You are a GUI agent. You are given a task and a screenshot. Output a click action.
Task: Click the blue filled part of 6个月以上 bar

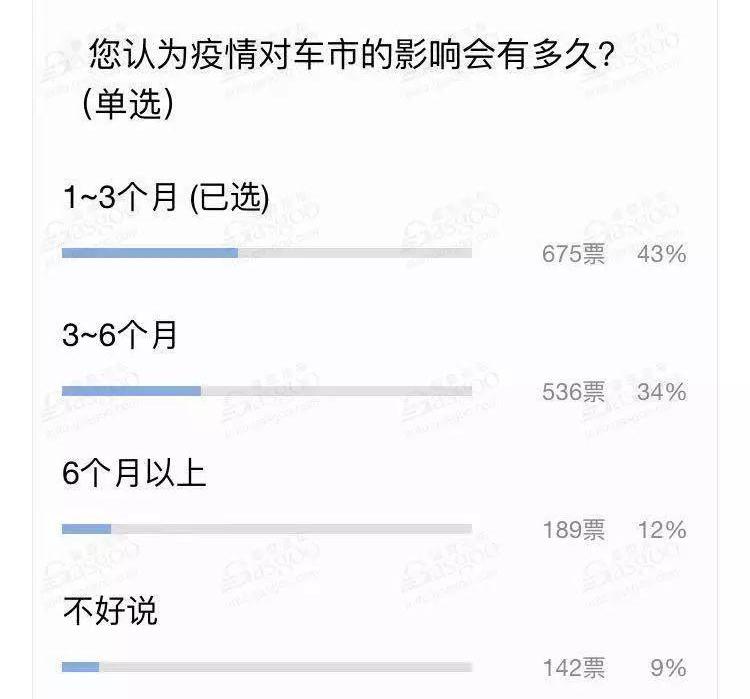(86, 528)
